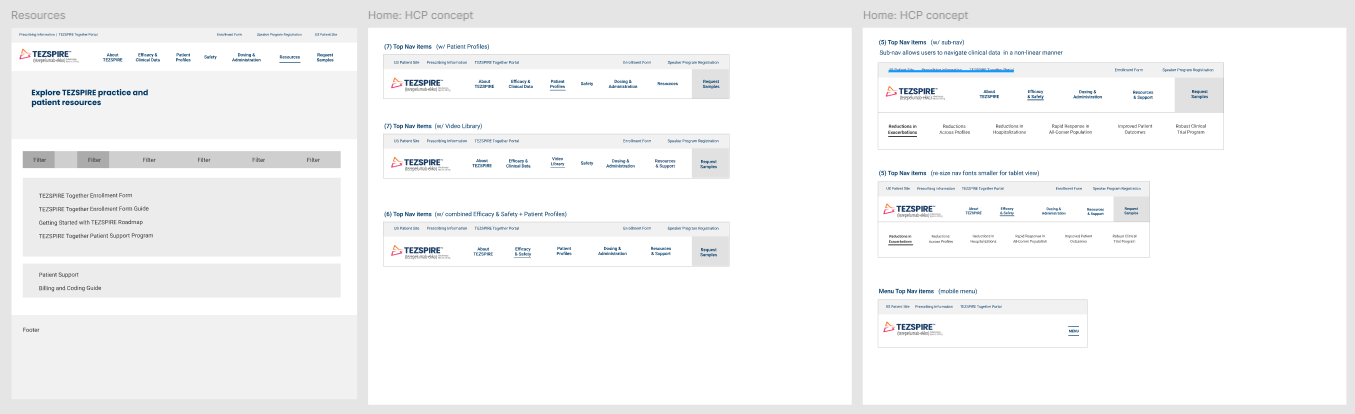Click Footer label in Resources frame
Screen dimensions: 1355x414
point(32,329)
